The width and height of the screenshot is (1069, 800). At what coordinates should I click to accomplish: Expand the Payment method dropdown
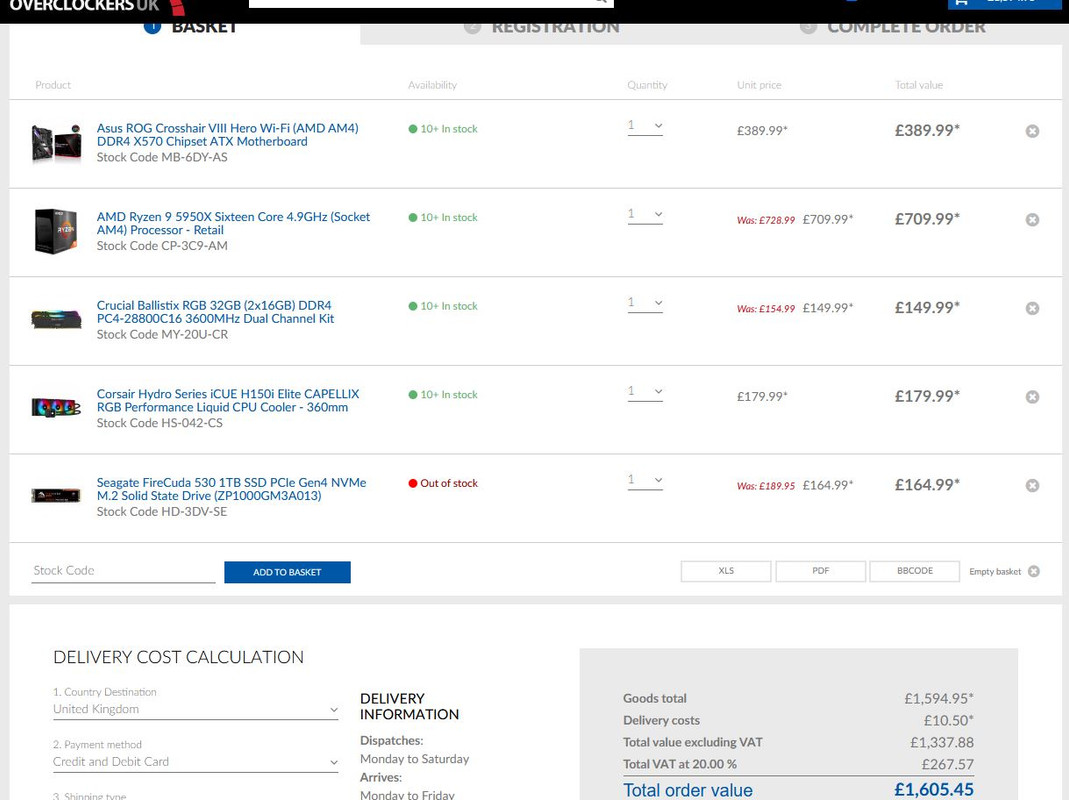pos(196,762)
